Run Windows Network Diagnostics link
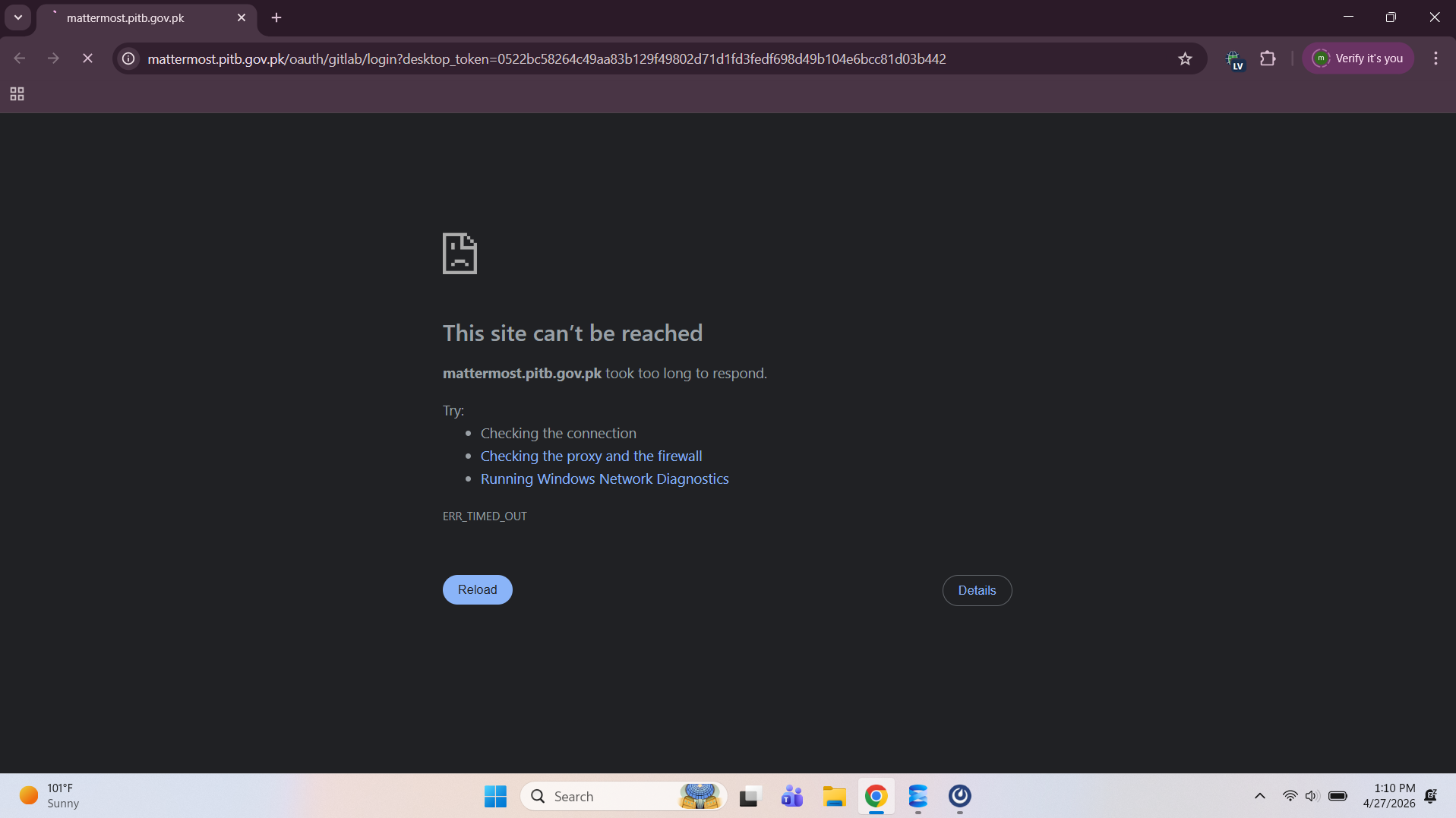 [605, 478]
